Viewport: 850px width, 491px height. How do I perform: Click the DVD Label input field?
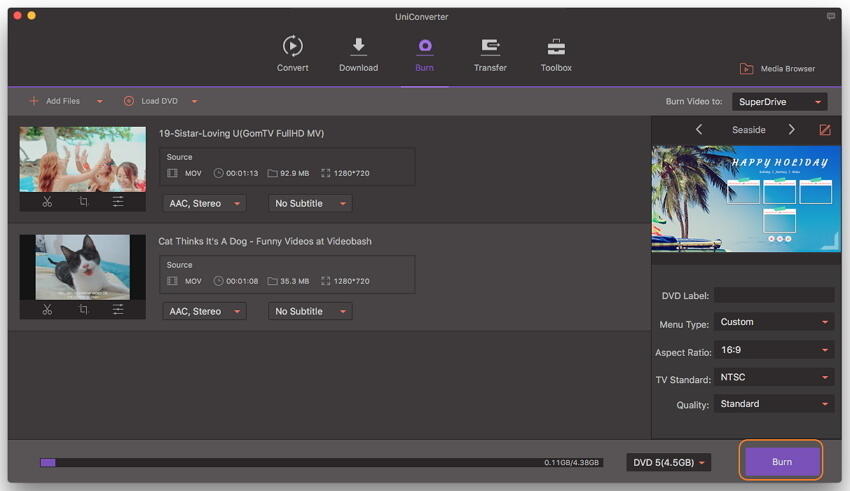[x=774, y=295]
